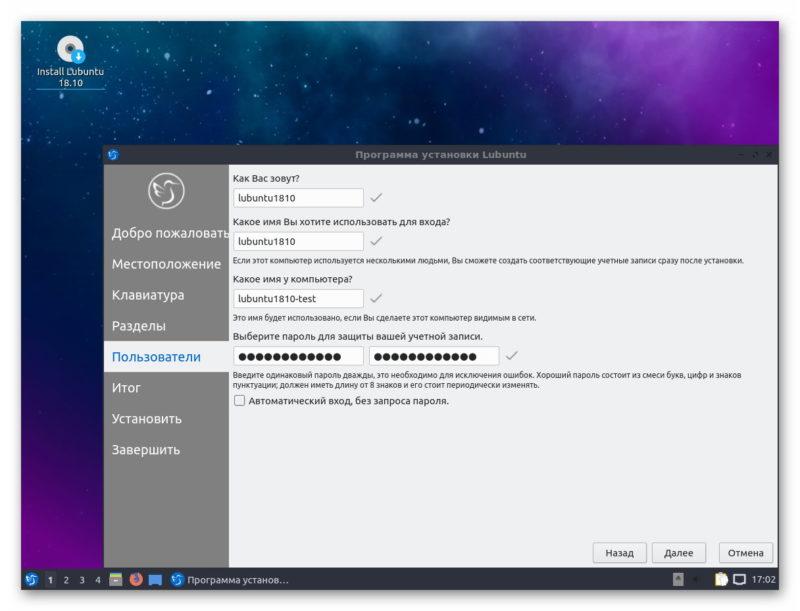Click the Программа установки Lubuntu window title
800x611 pixels.
click(441, 155)
